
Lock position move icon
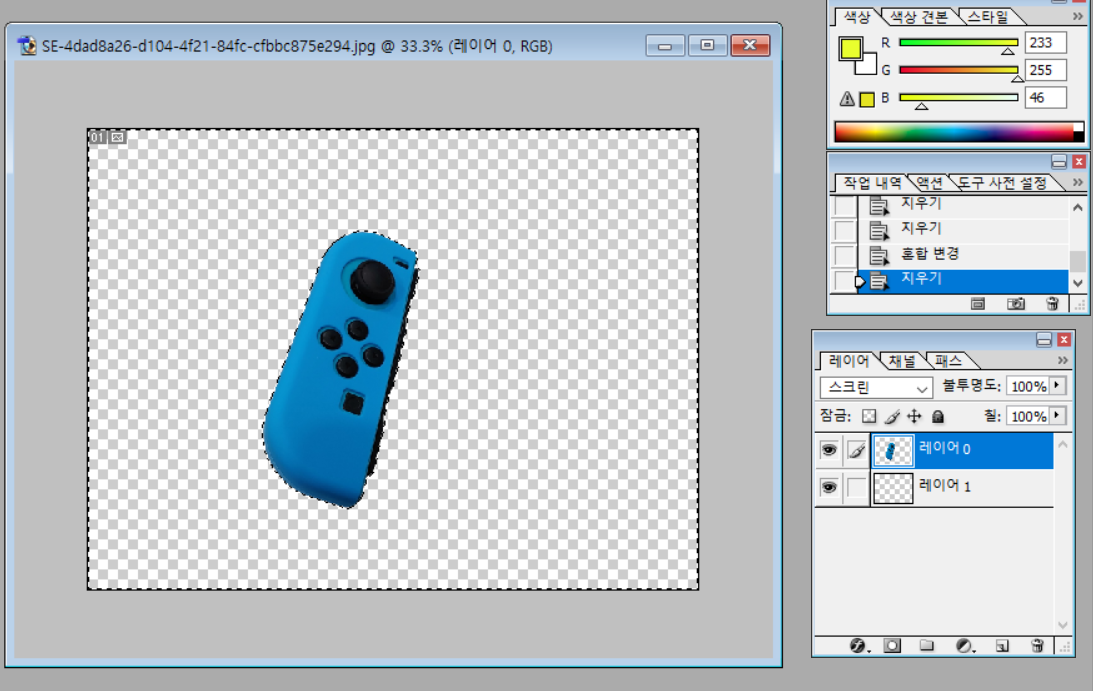pos(914,416)
